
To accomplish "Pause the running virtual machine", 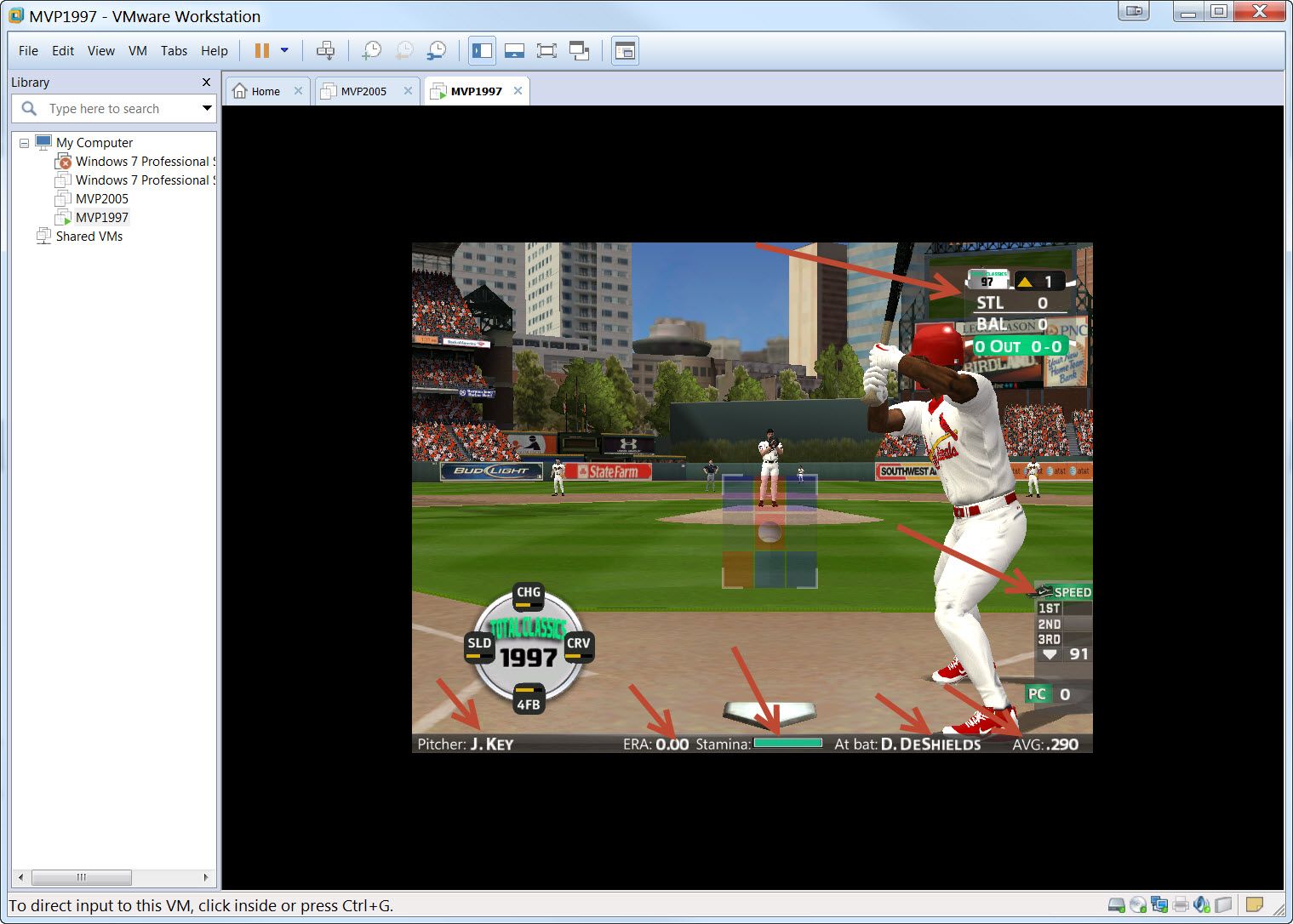I will click(262, 51).
